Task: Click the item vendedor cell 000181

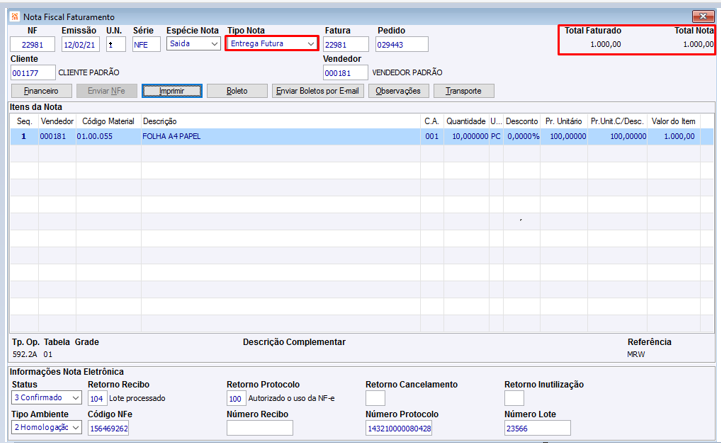Action: [57, 136]
